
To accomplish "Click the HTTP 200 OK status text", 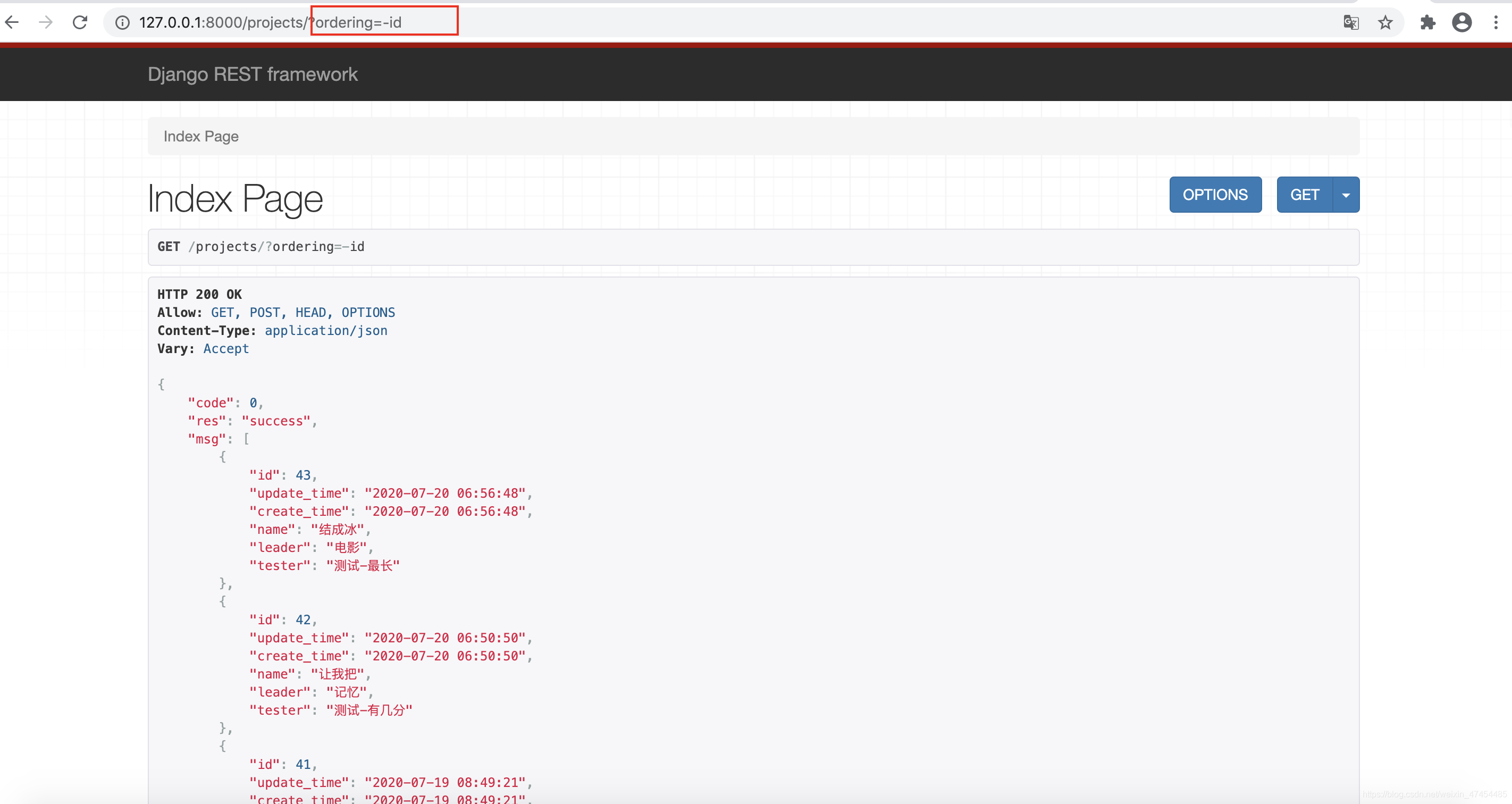I will [199, 294].
